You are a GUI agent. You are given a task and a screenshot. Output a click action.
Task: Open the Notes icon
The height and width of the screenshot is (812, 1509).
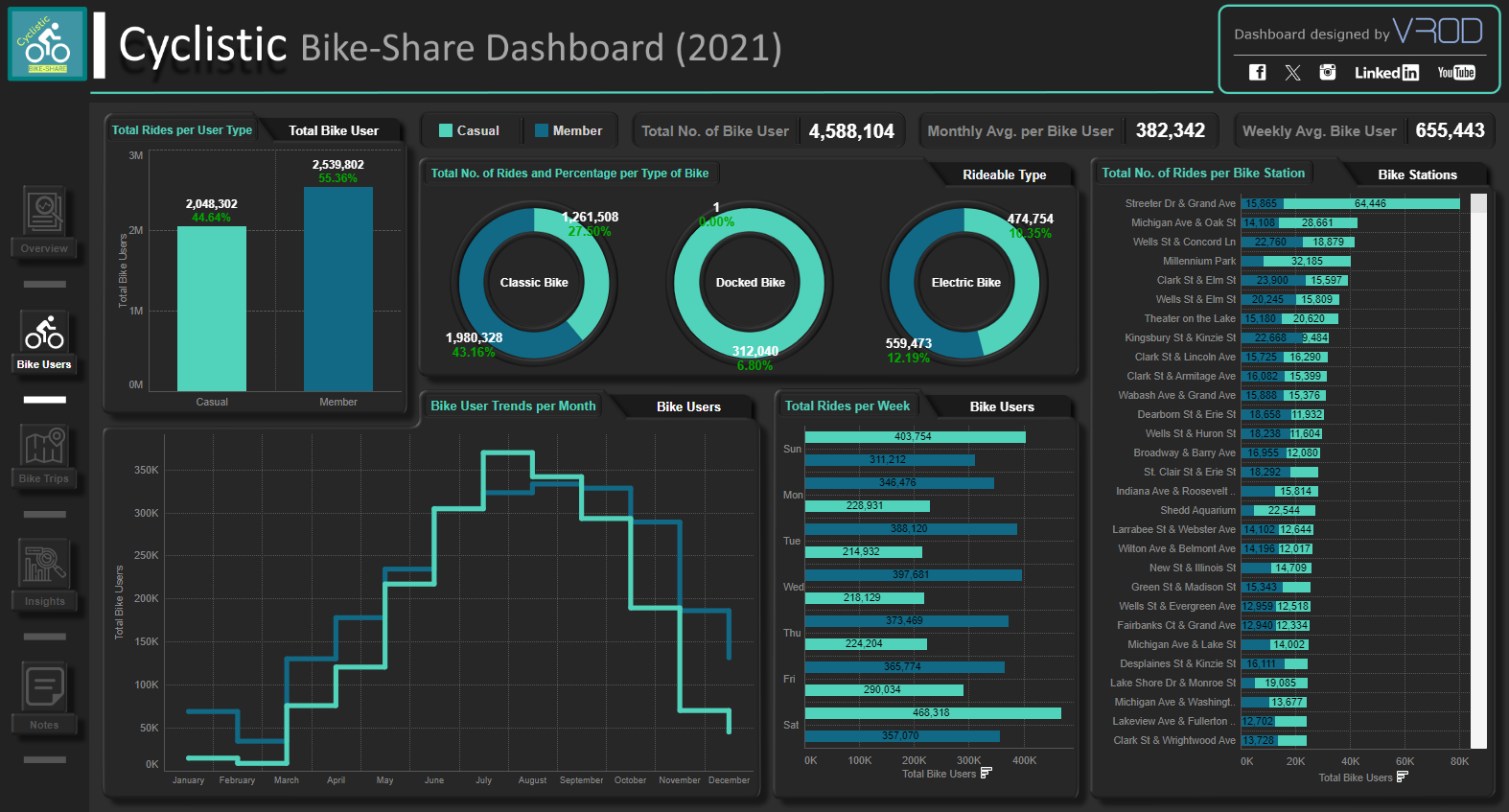[44, 686]
